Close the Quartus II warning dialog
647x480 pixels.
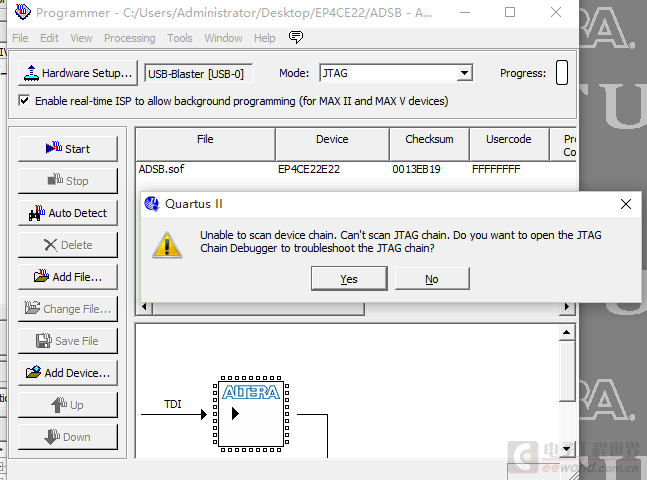[626, 204]
